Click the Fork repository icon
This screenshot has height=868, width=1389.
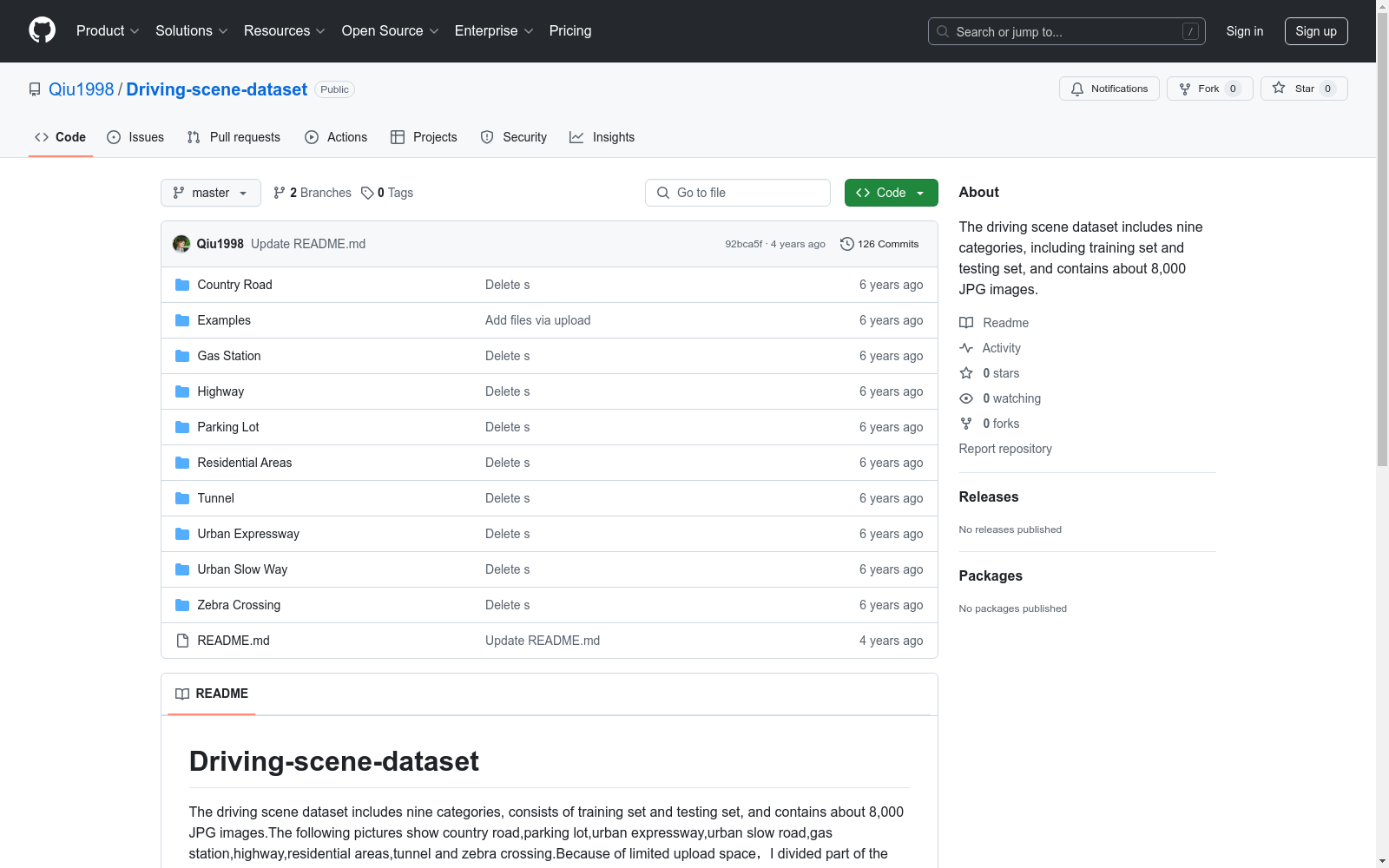point(1185,89)
